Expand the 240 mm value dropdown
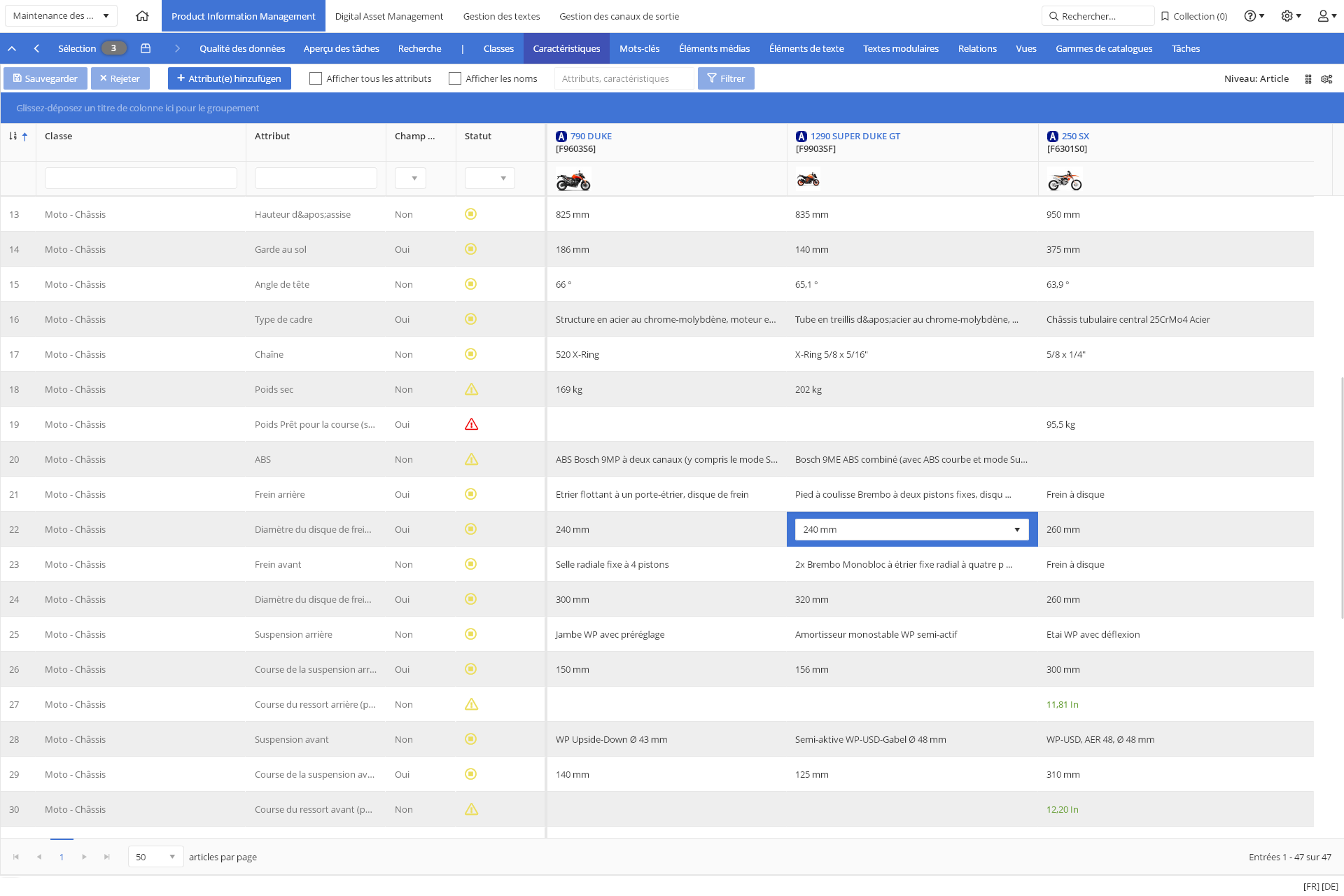This screenshot has height=896, width=1344. [1017, 530]
